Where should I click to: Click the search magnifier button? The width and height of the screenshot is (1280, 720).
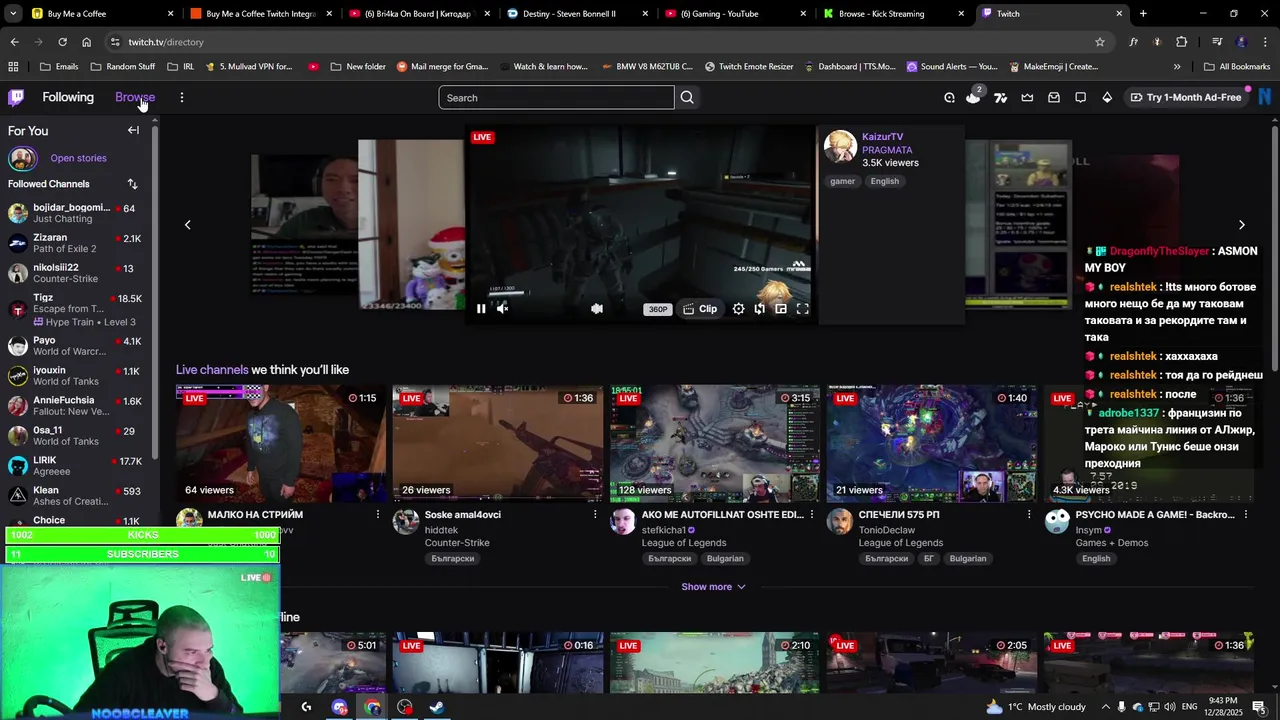pos(687,97)
